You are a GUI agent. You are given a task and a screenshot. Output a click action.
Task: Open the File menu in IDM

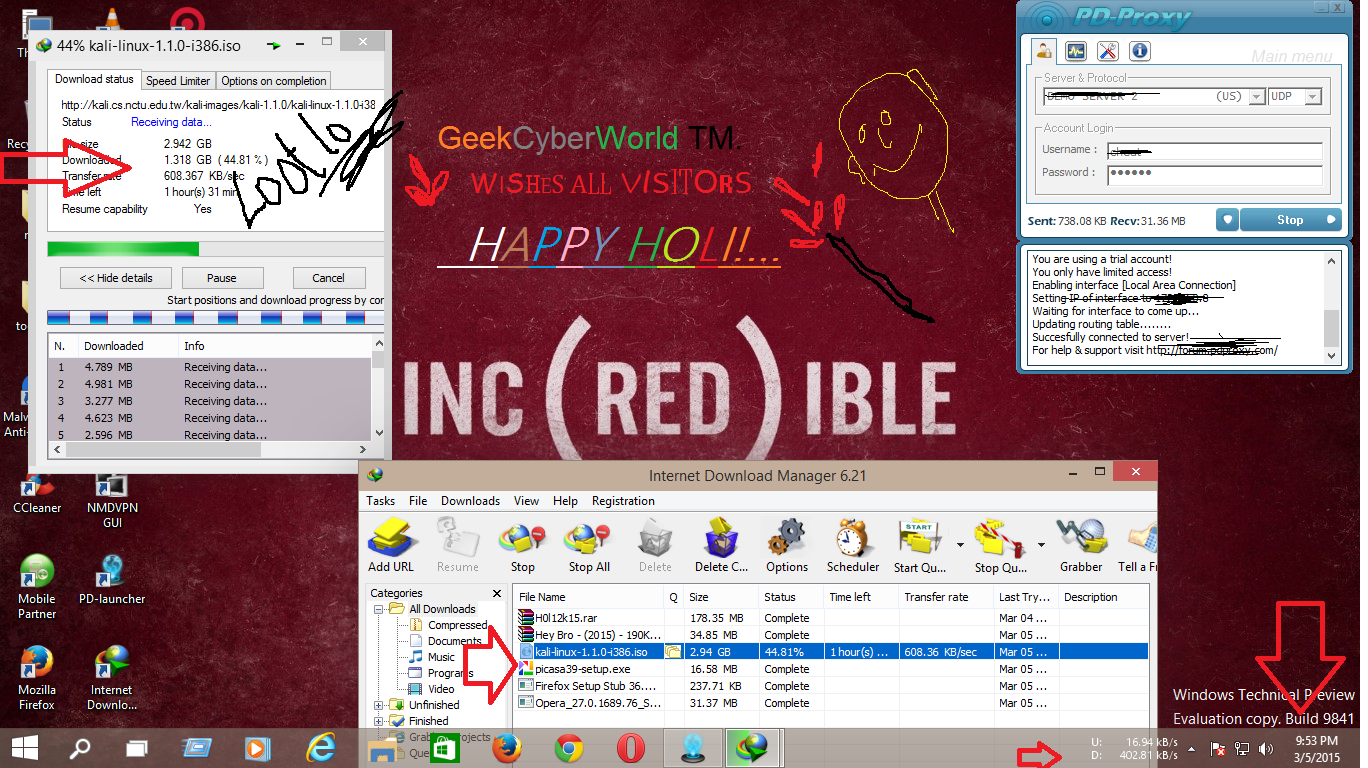click(x=418, y=501)
